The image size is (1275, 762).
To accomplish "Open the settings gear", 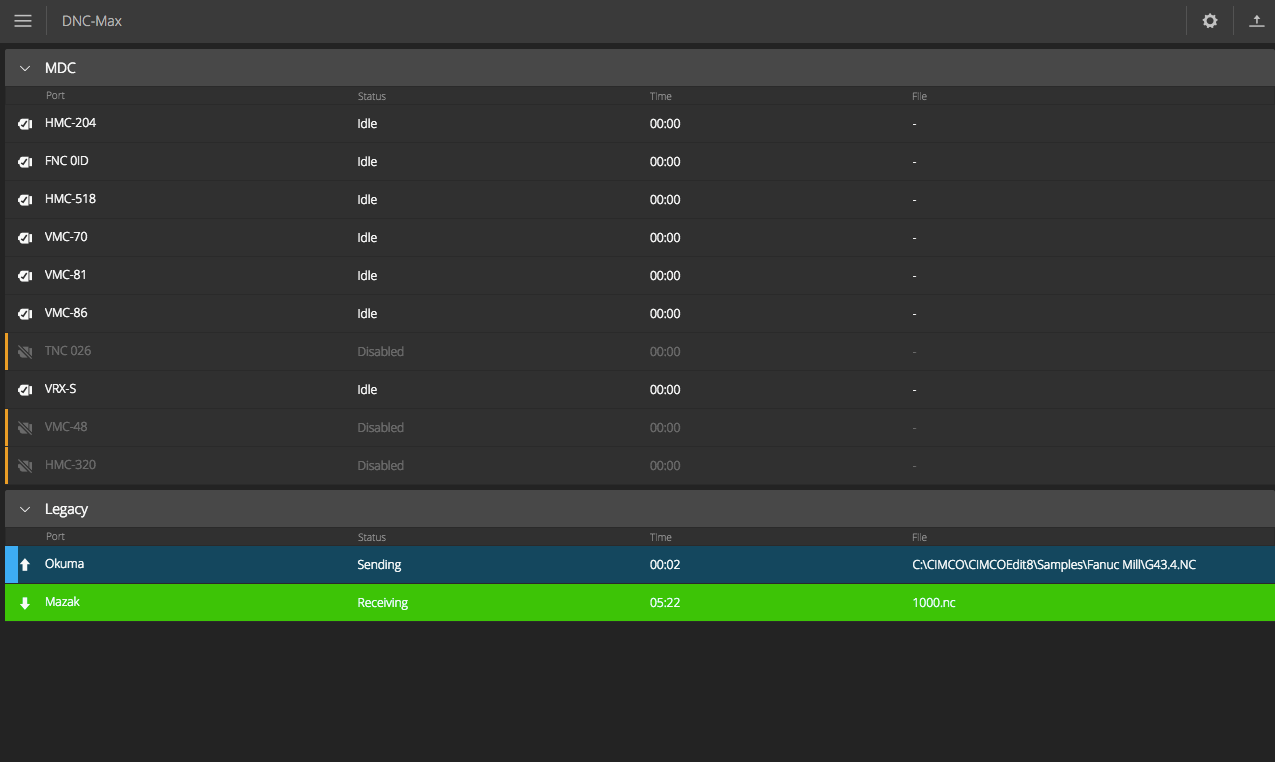I will [1210, 21].
